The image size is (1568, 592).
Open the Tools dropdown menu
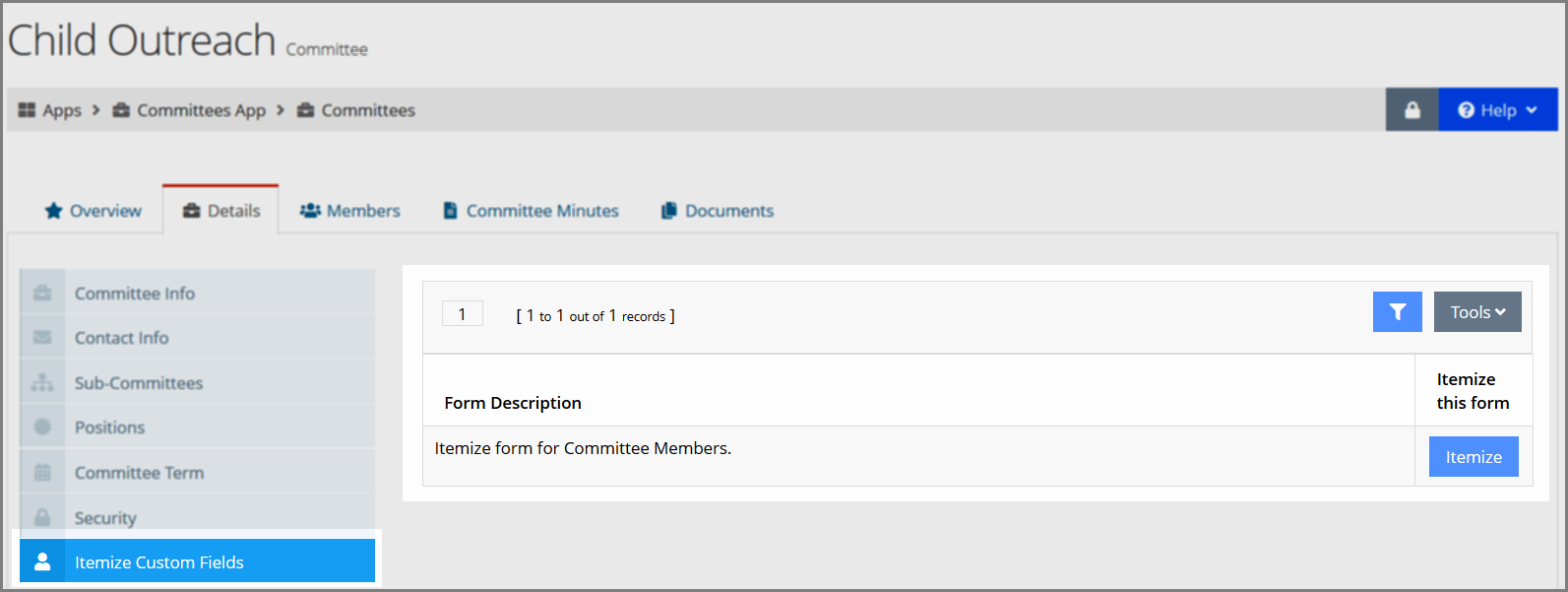1477,312
